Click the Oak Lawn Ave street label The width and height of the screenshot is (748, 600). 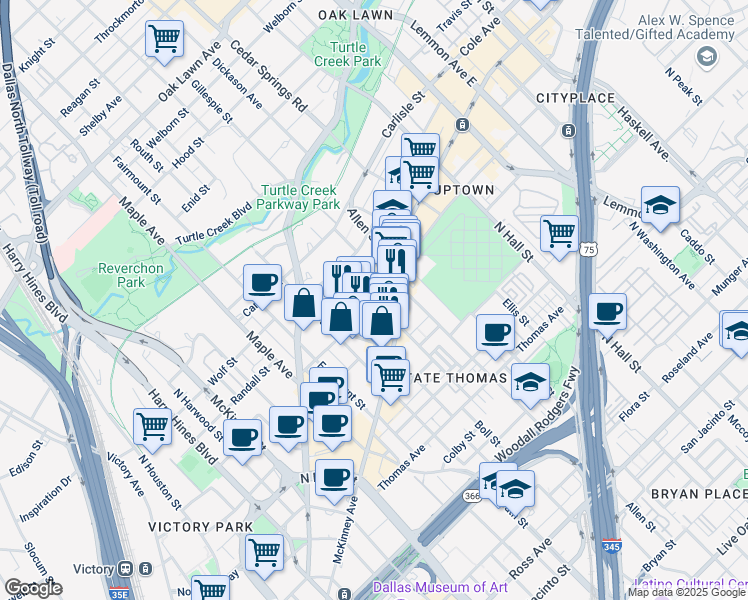pos(190,72)
